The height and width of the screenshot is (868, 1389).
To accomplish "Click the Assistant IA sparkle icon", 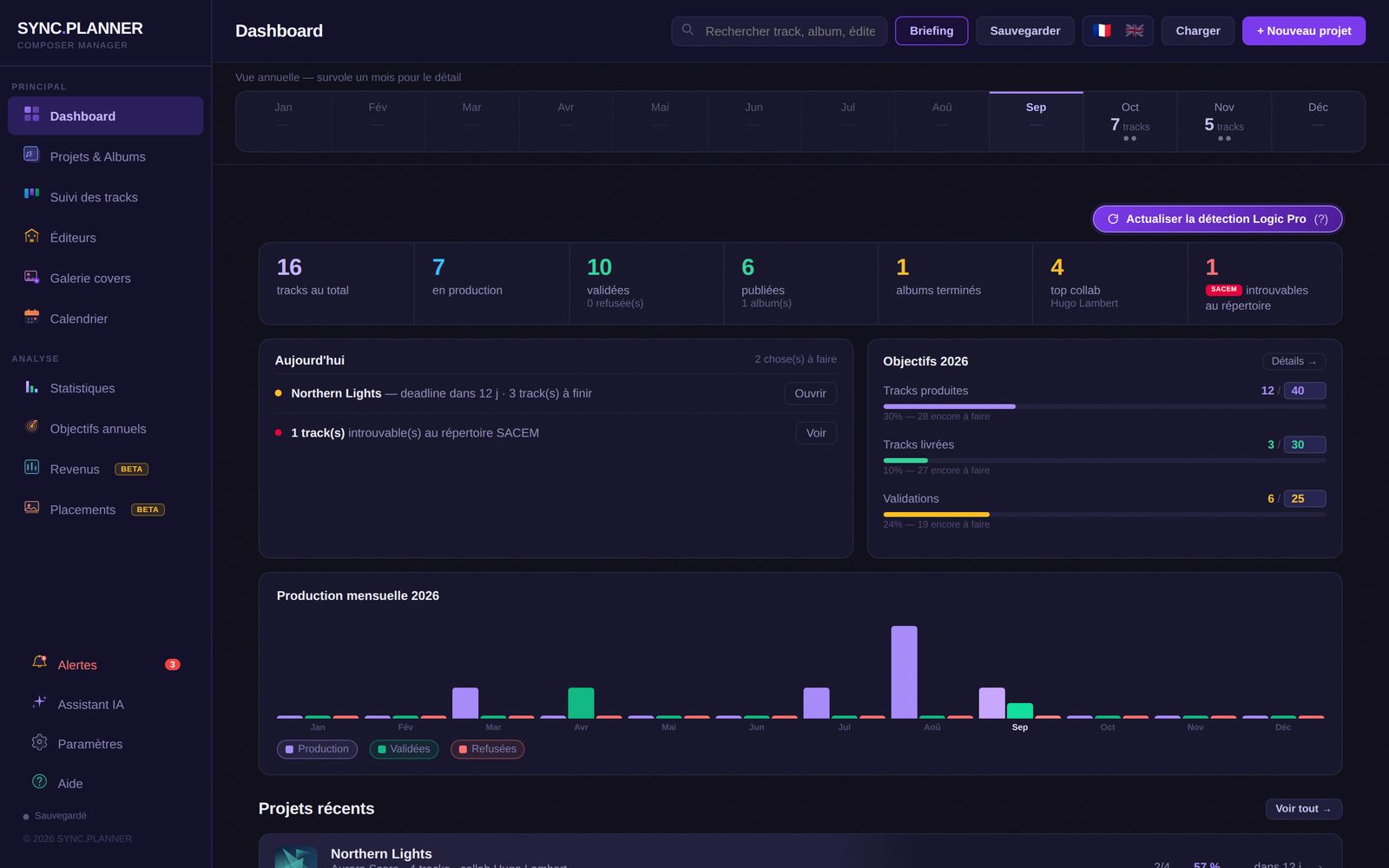I will [39, 702].
